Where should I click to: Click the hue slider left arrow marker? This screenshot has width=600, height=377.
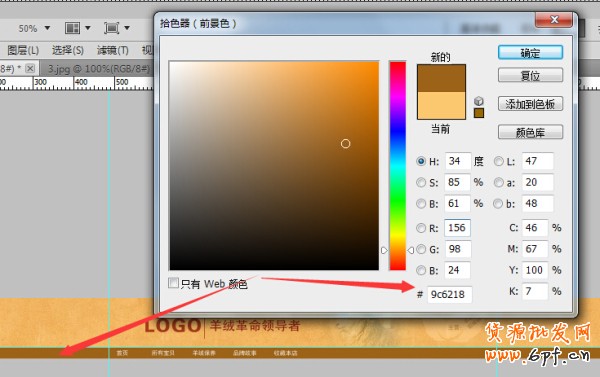[384, 250]
